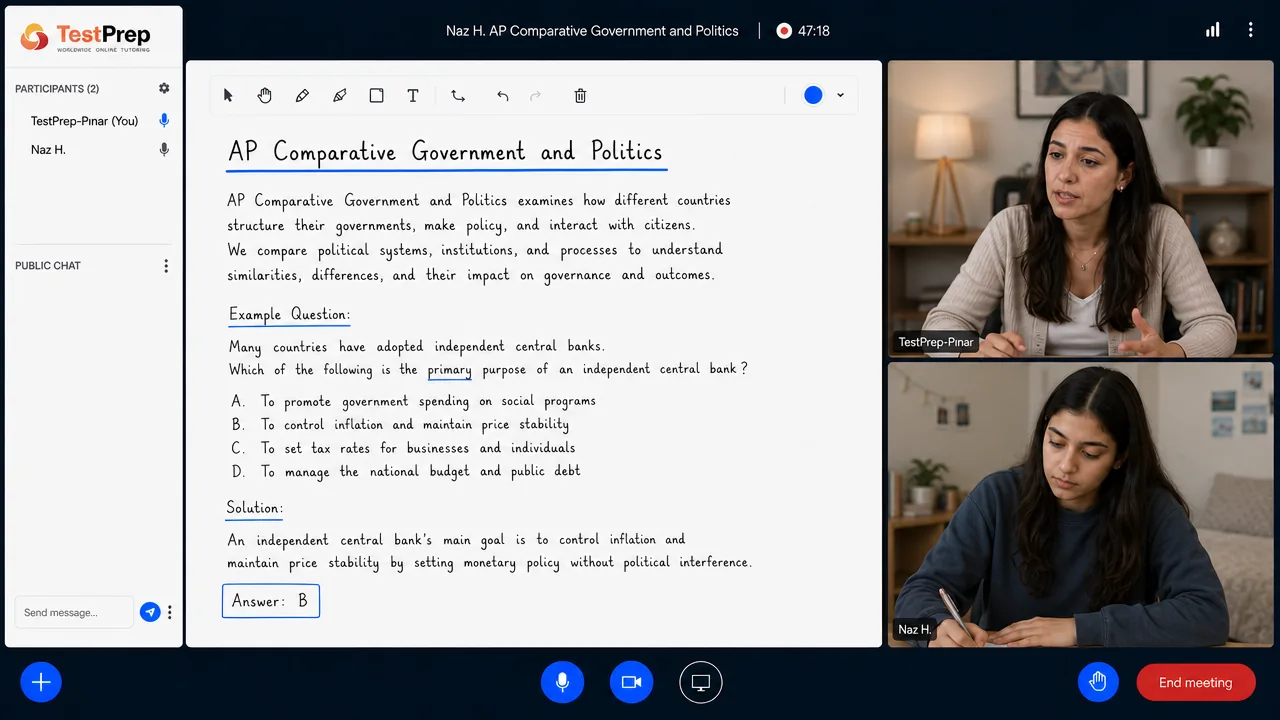Click End meeting button

point(1196,682)
